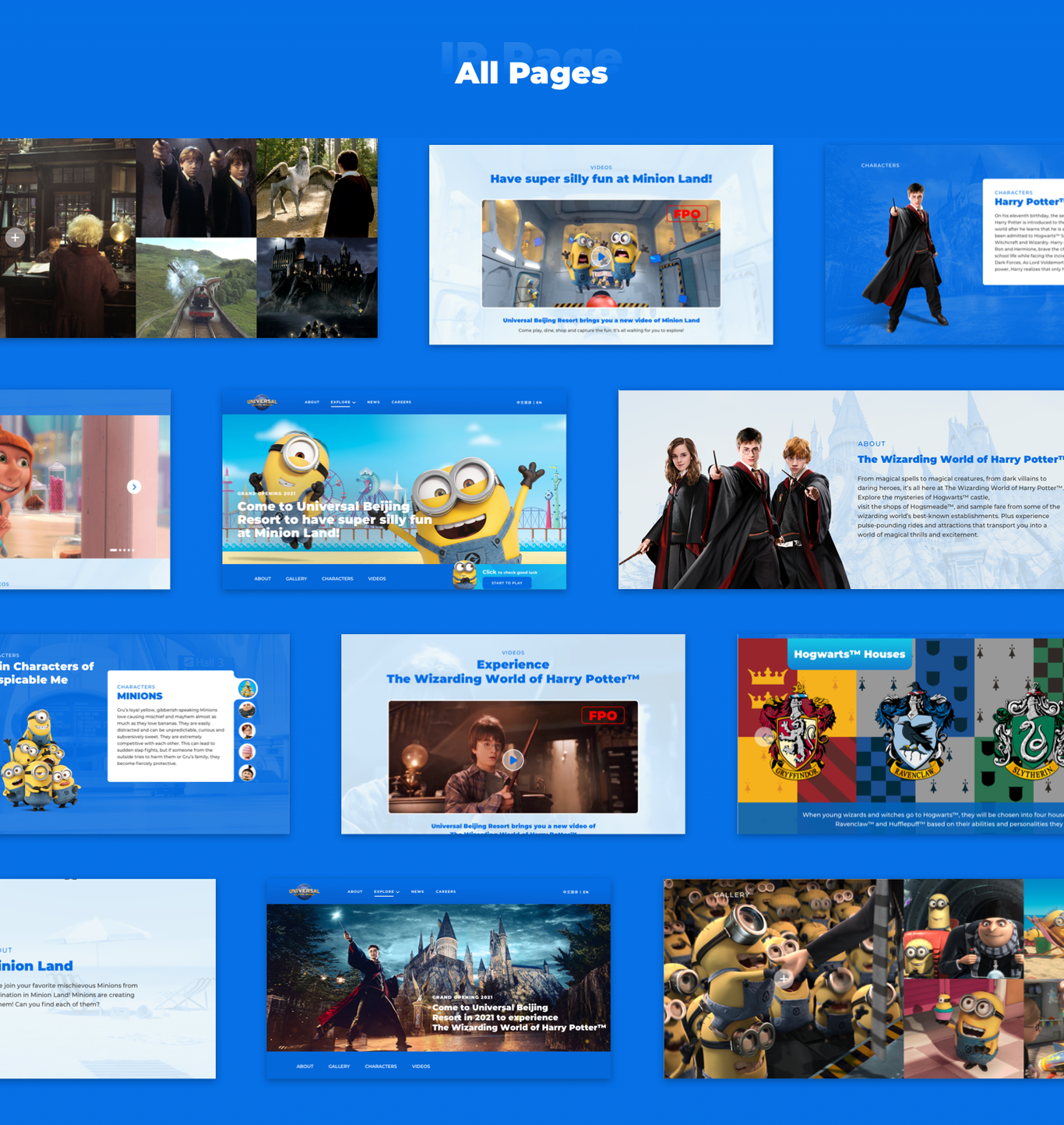This screenshot has height=1125, width=1064.
Task: Click the Start to Play button
Action: pyautogui.click(x=507, y=583)
